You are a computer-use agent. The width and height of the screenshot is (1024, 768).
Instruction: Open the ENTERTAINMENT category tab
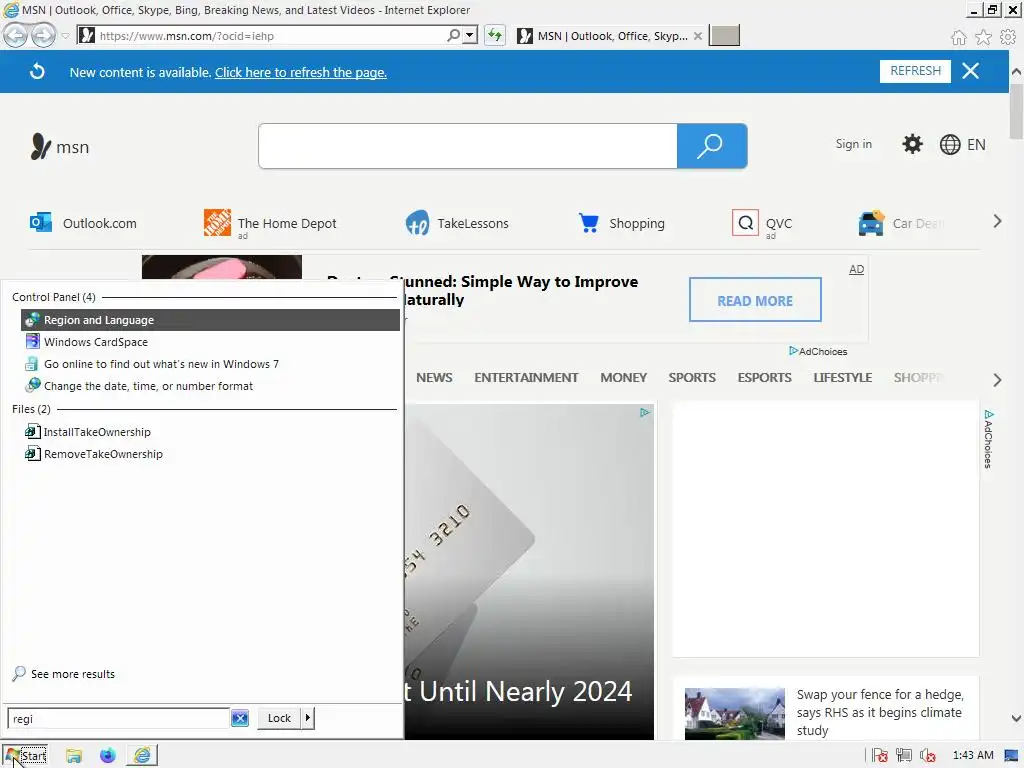526,377
